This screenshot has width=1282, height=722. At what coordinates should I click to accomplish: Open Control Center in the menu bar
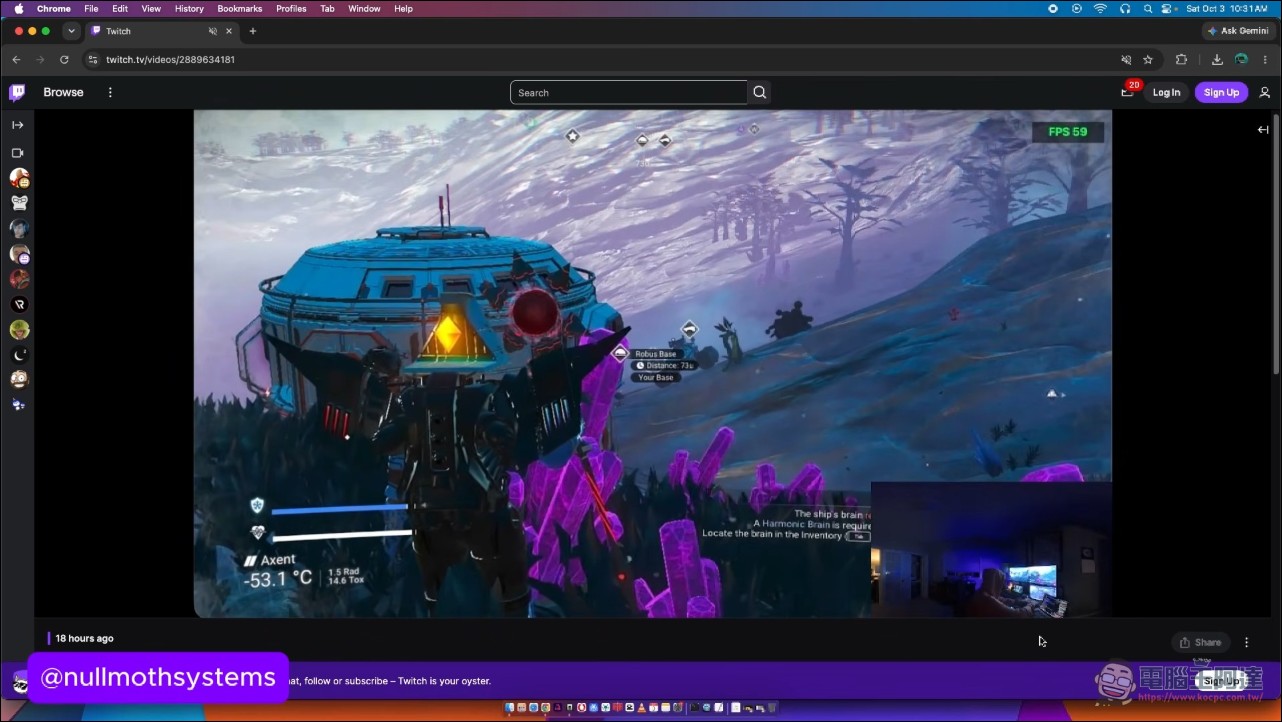(x=1168, y=8)
